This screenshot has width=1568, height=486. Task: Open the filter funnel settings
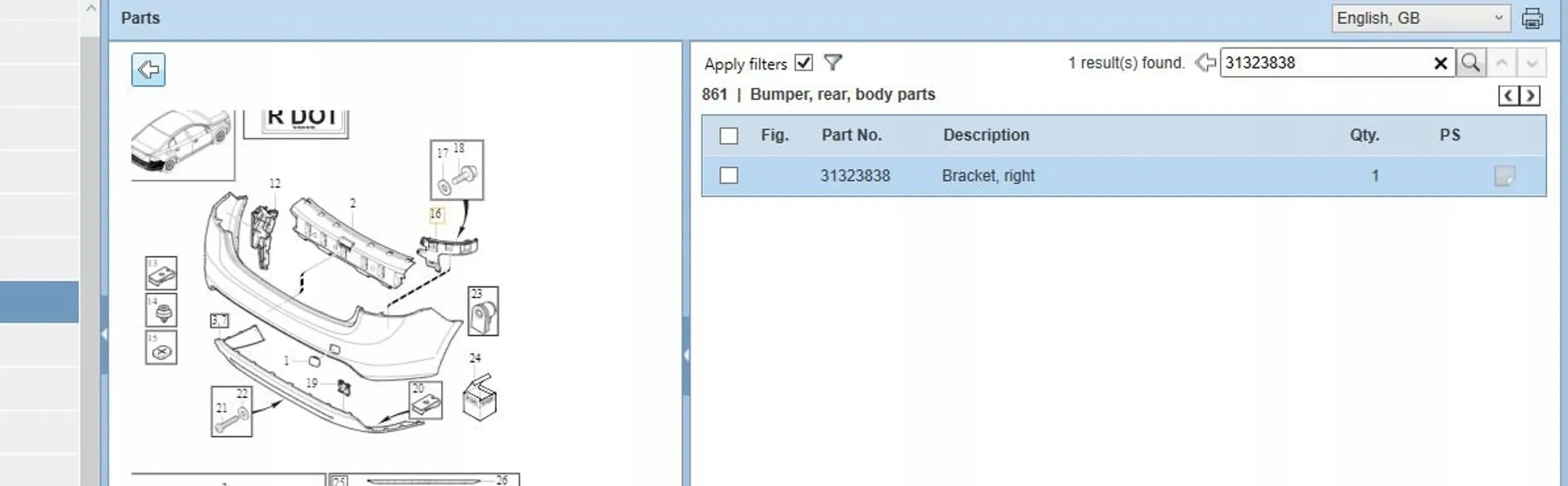click(833, 63)
